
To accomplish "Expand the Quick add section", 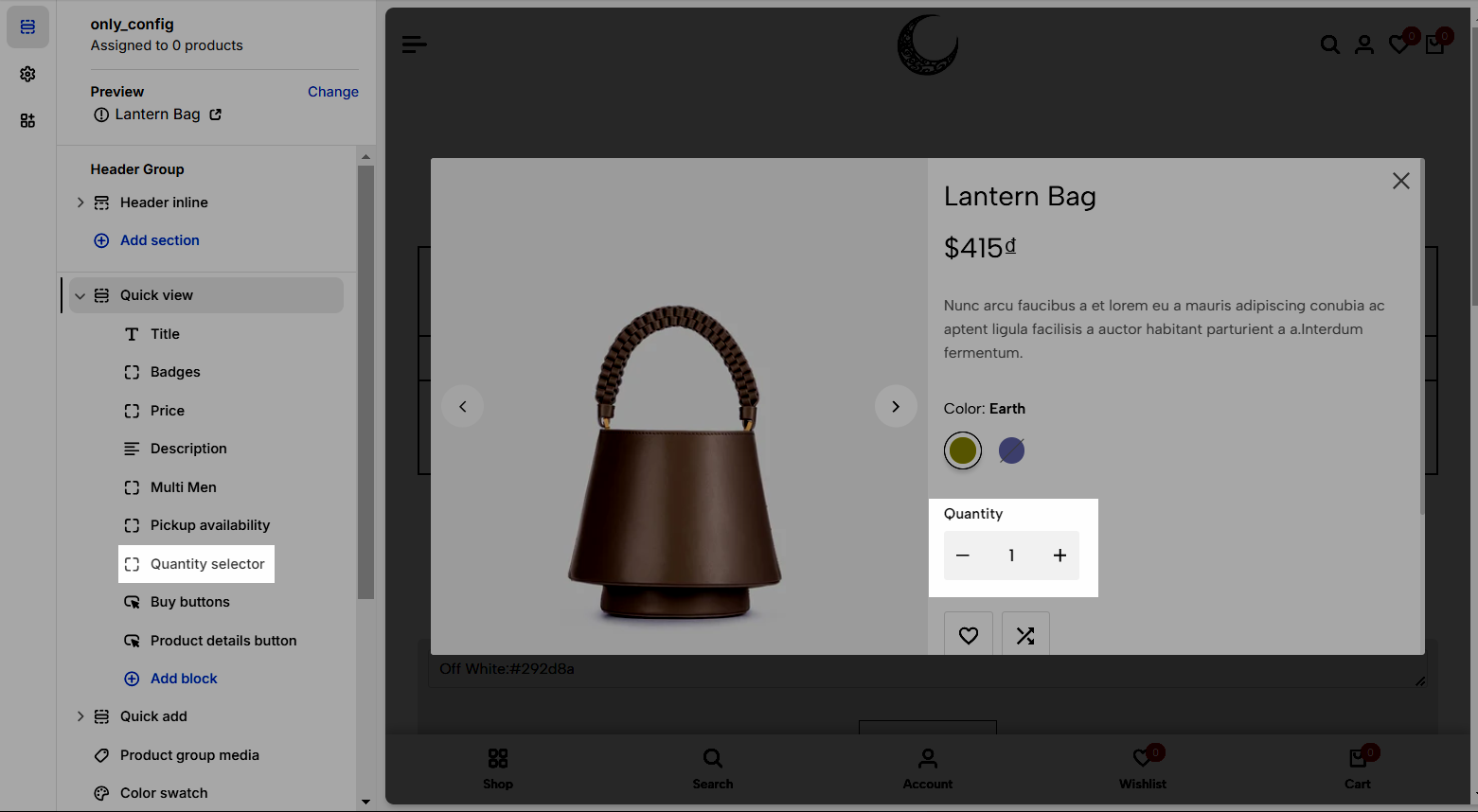I will point(80,716).
